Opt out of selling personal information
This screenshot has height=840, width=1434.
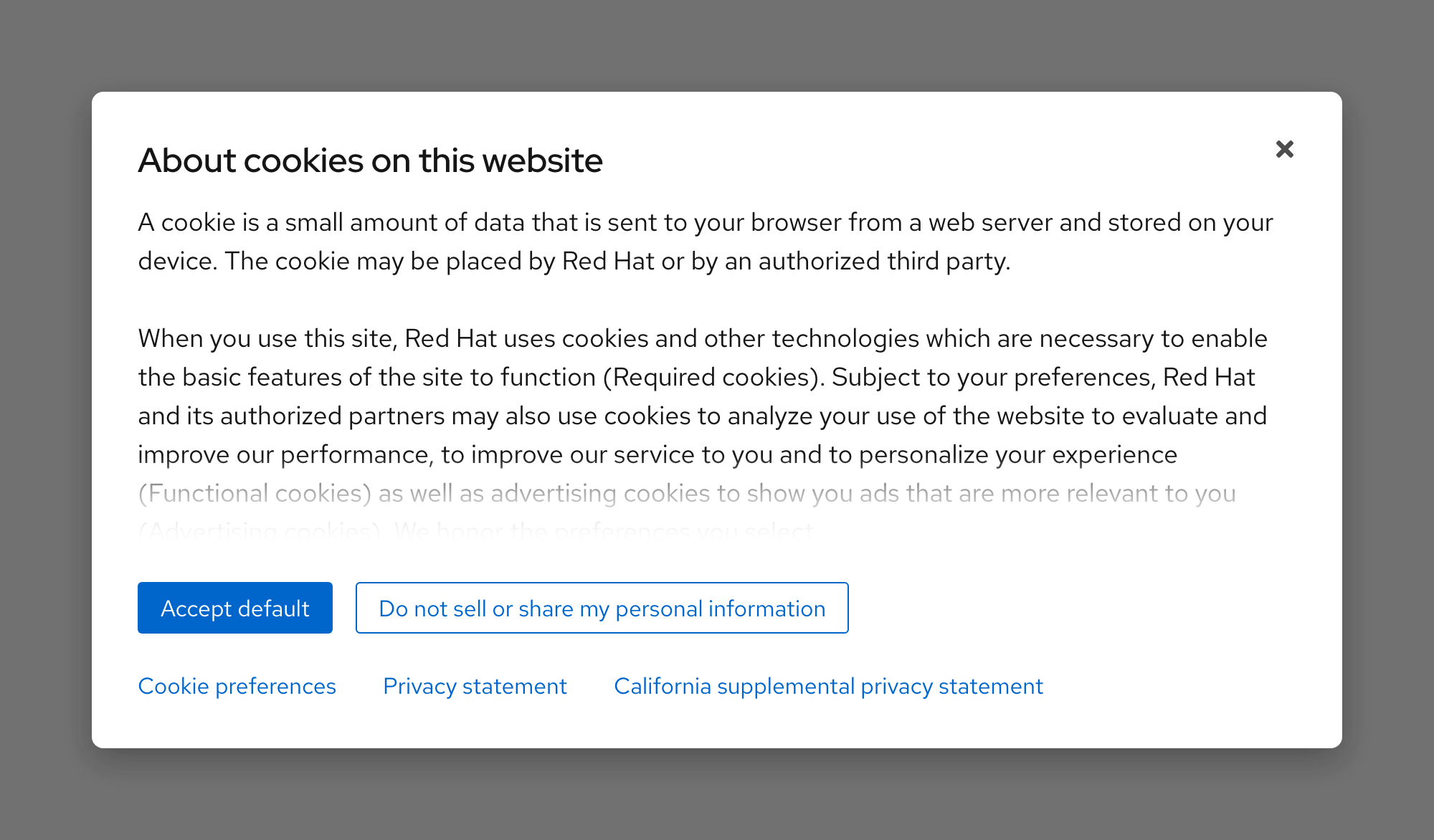[x=602, y=608]
